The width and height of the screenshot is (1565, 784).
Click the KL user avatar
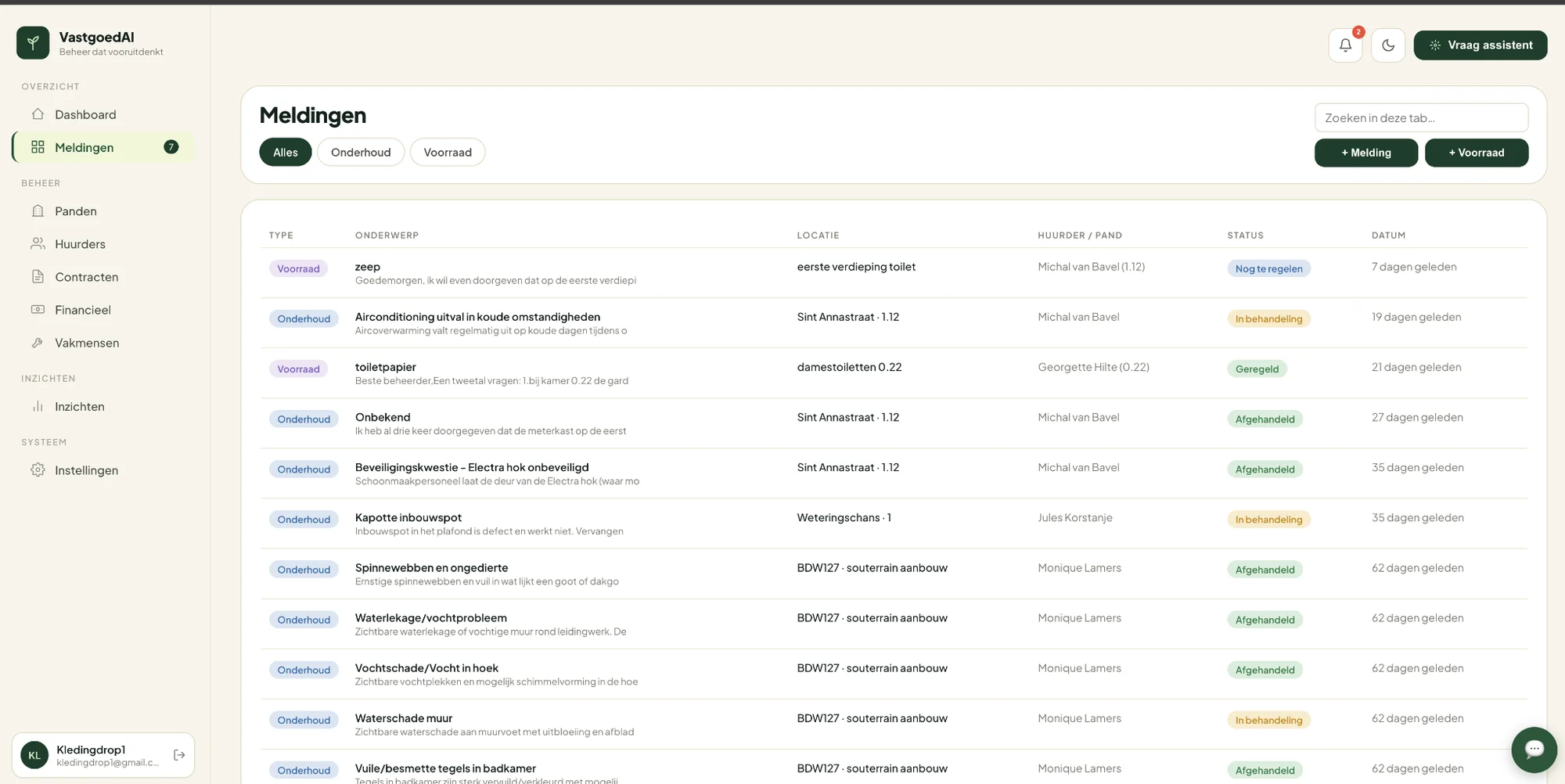pyautogui.click(x=34, y=755)
